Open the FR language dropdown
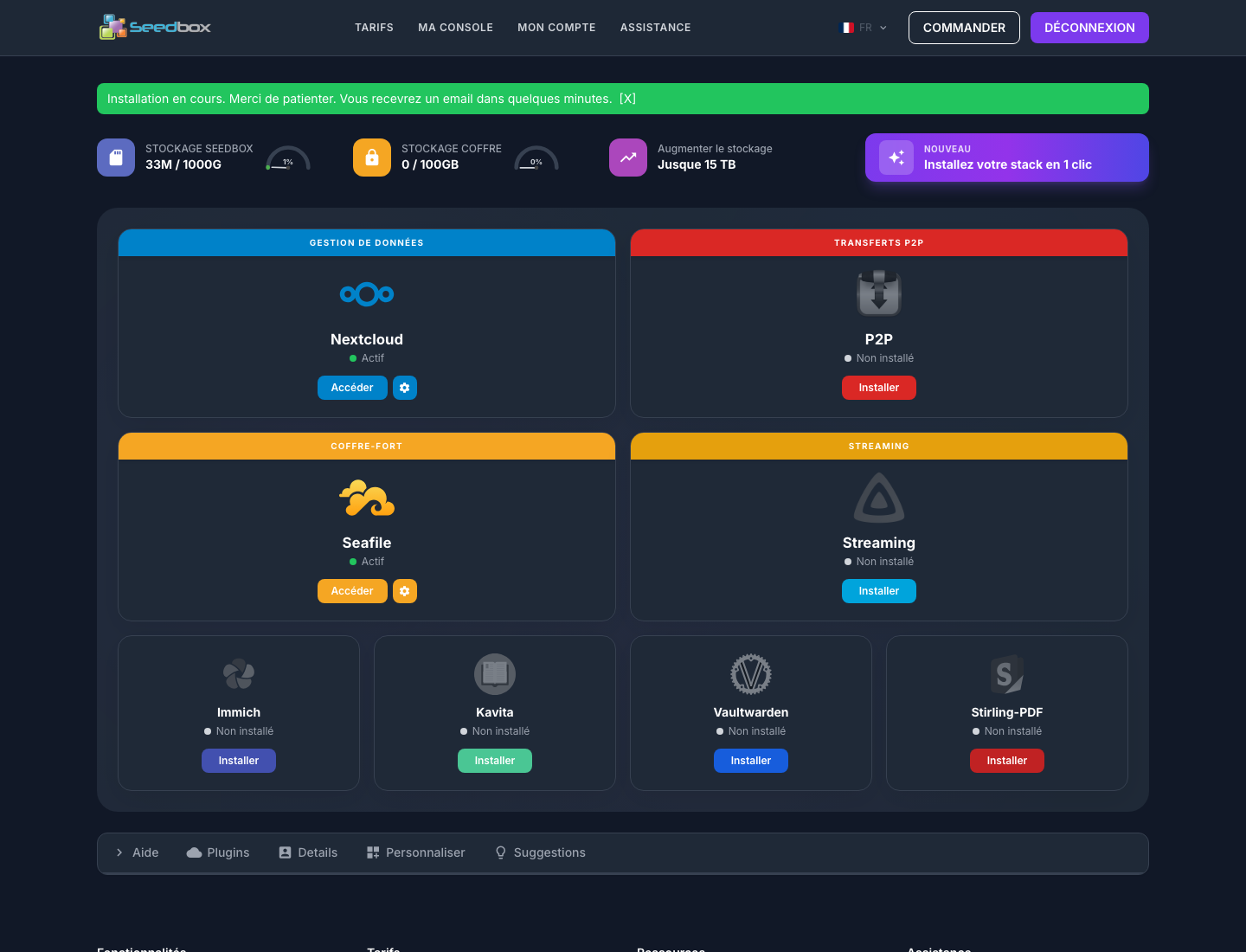1246x952 pixels. coord(864,28)
